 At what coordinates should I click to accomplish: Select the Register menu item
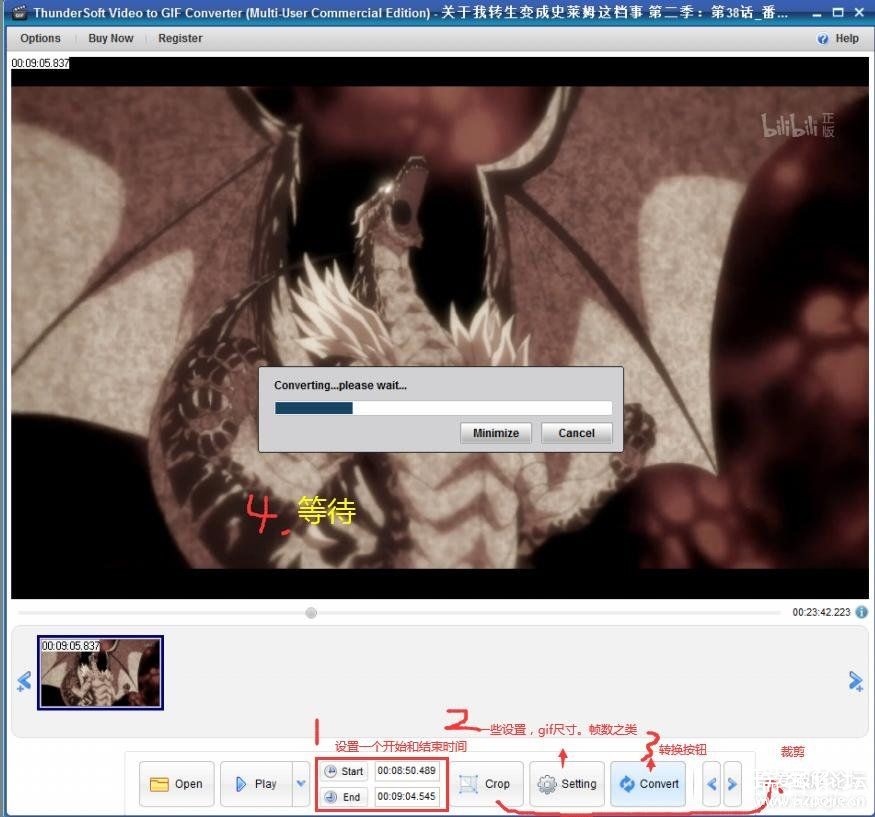click(180, 39)
